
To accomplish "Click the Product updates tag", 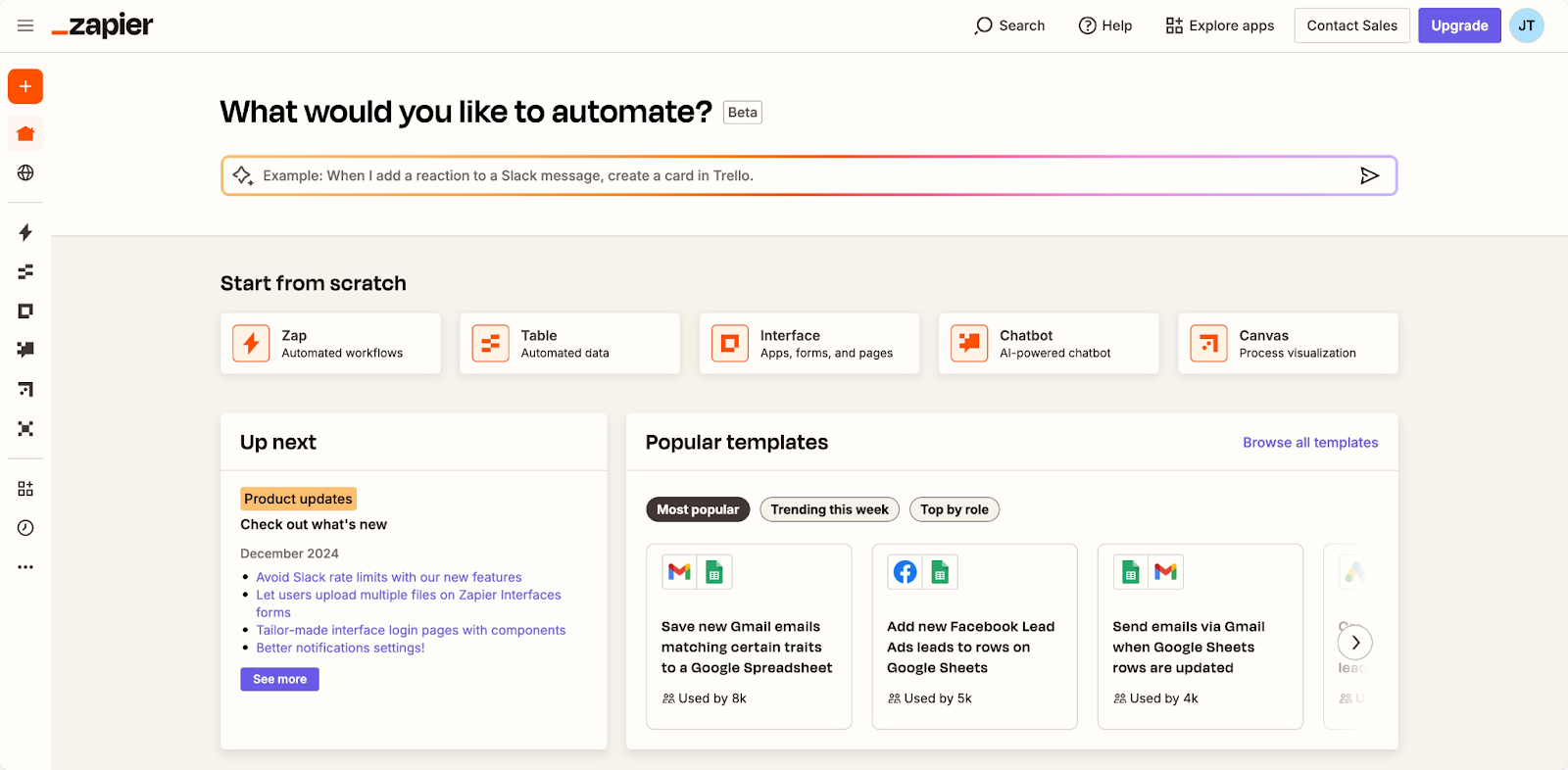I will coord(298,499).
